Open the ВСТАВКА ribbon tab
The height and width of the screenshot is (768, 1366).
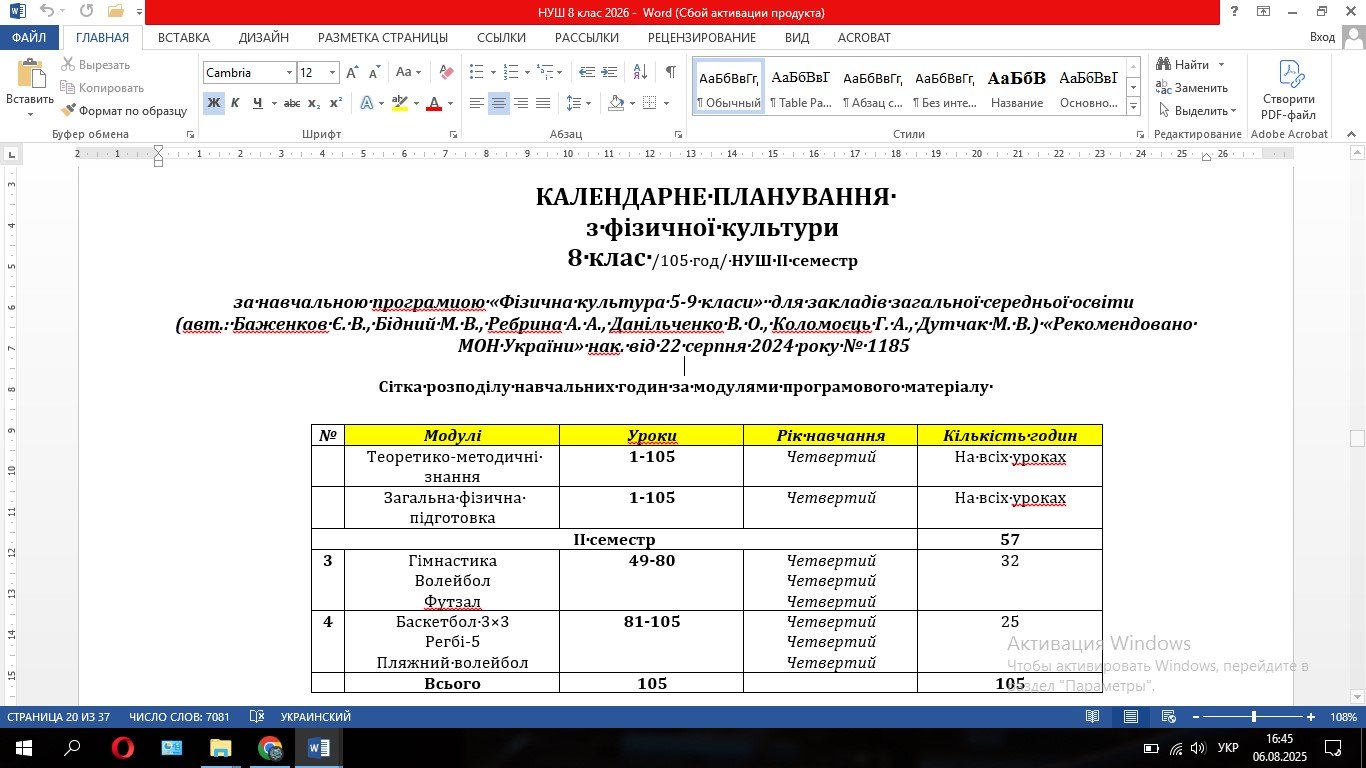184,37
